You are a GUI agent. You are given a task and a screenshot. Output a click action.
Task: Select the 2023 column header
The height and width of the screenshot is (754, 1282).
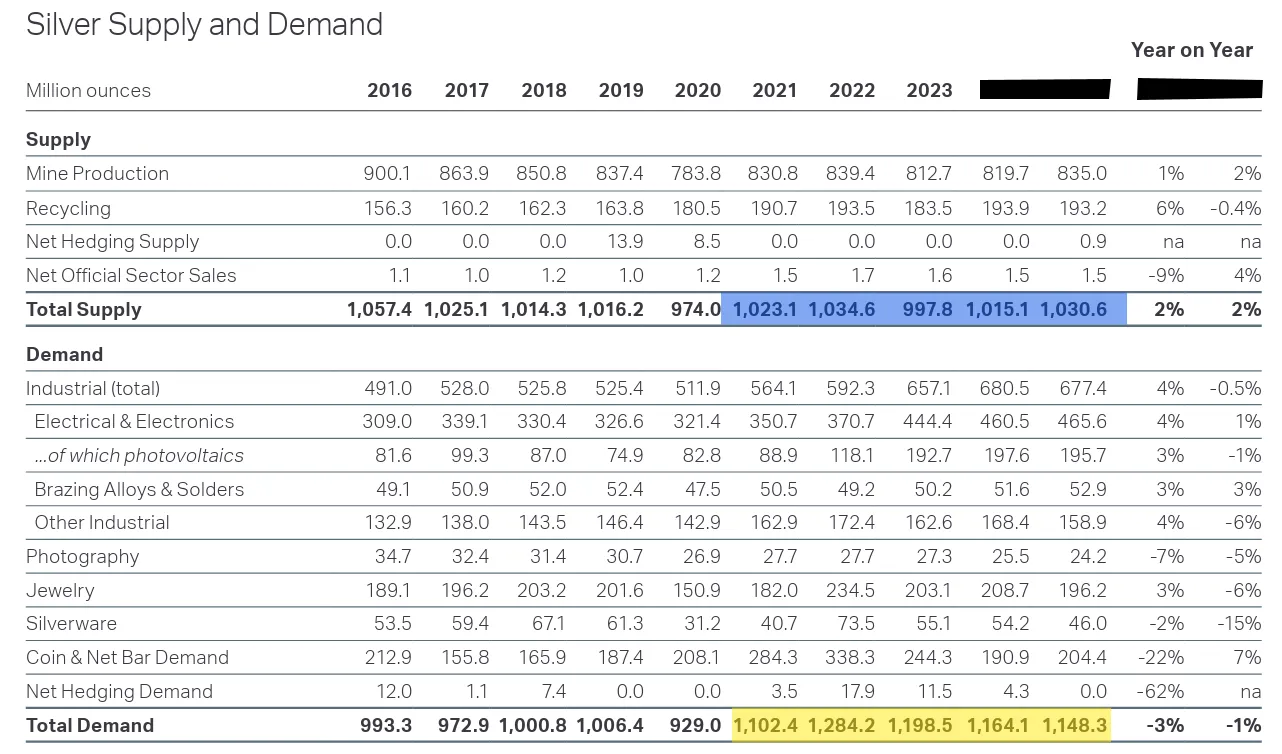[929, 90]
